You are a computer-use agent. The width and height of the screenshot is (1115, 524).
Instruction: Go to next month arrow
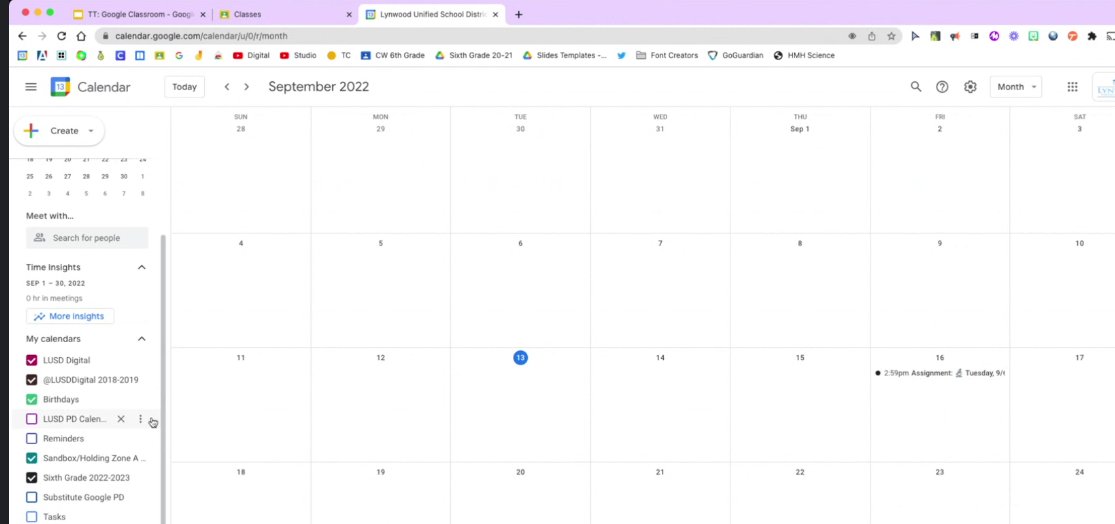(x=246, y=87)
